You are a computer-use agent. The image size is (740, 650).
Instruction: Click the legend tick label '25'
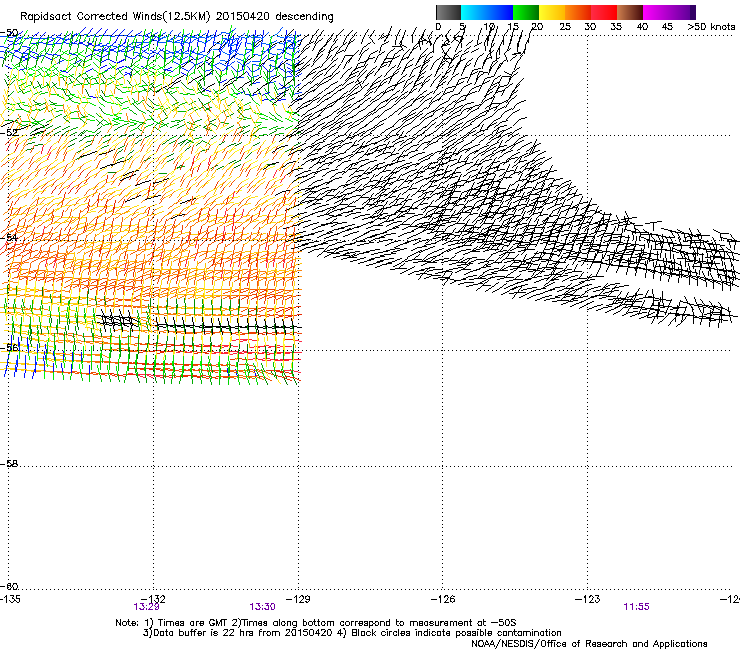click(565, 27)
